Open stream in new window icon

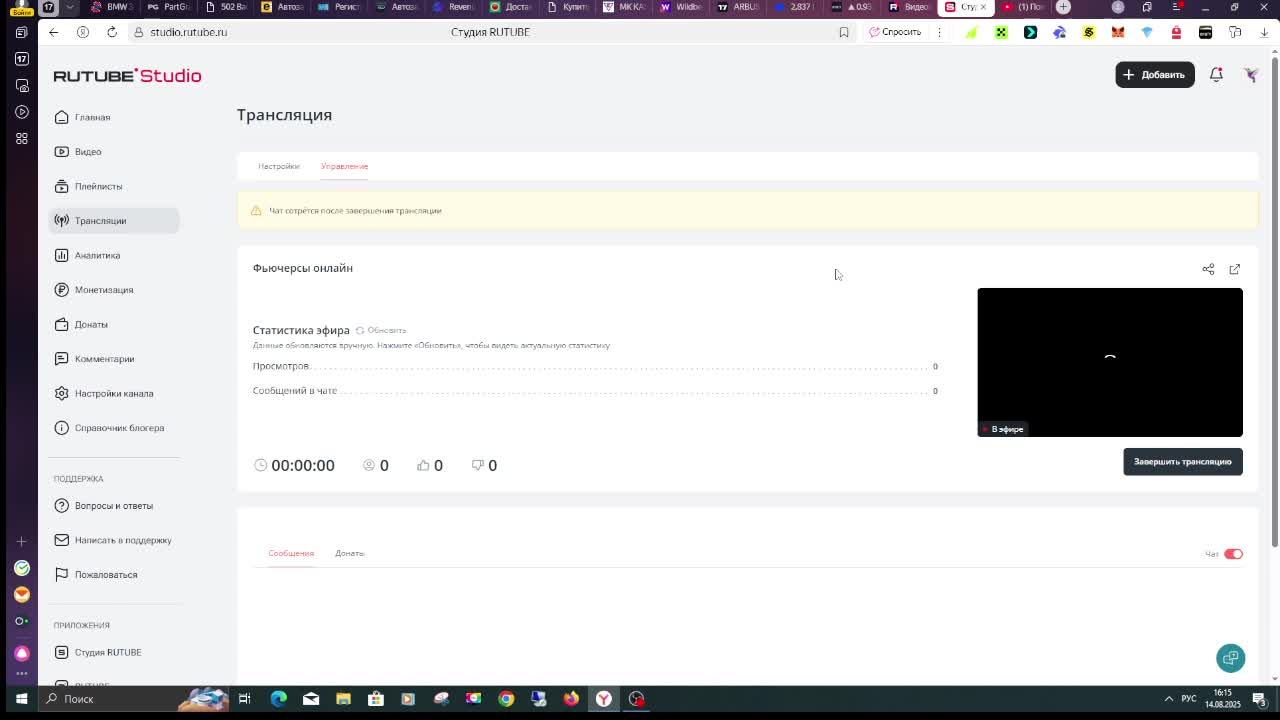(x=1235, y=269)
